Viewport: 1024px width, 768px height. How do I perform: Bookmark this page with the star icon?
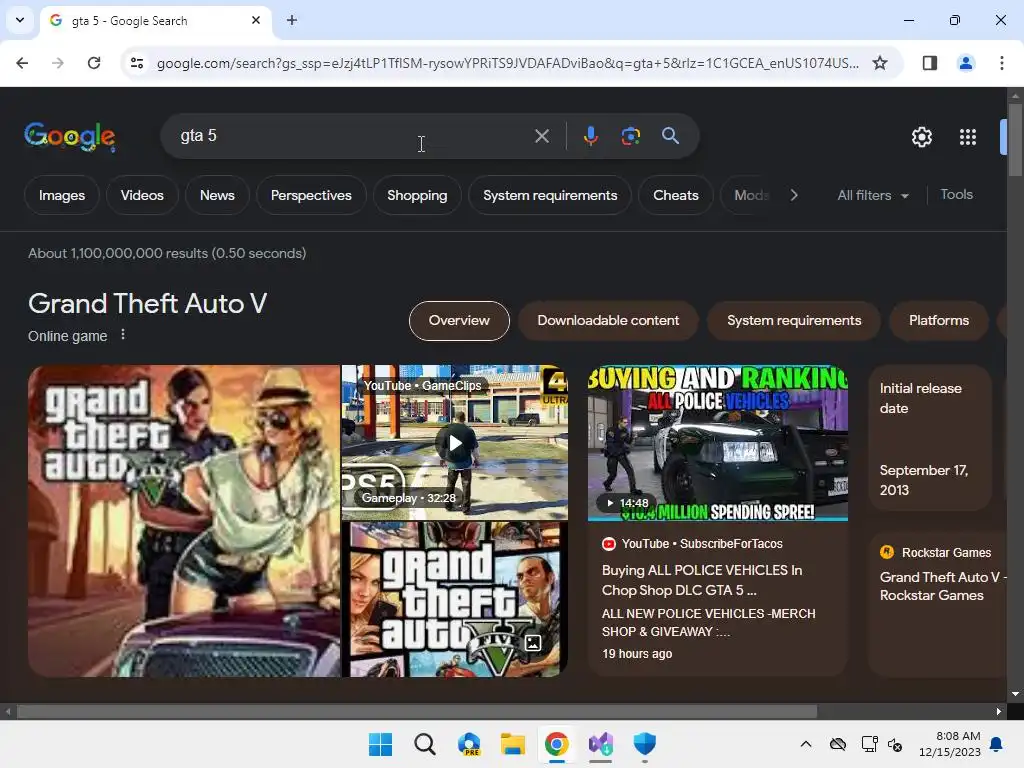tap(880, 63)
